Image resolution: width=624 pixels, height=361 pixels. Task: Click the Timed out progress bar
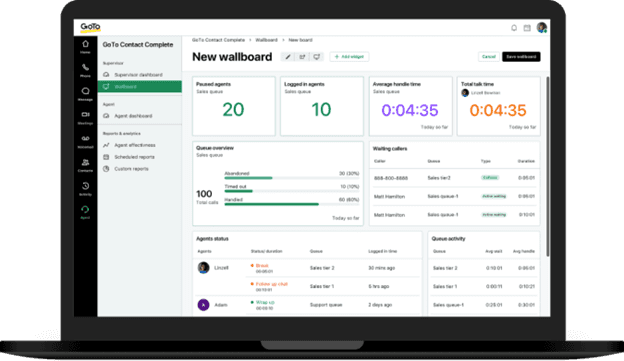[292, 191]
